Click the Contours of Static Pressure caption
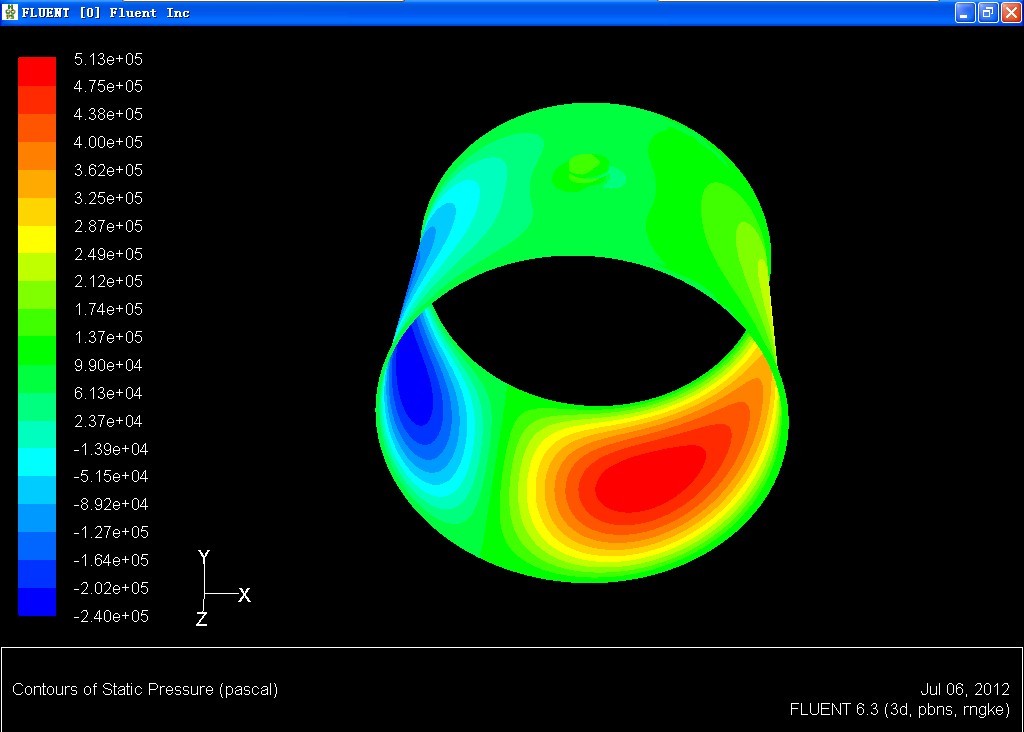1024x732 pixels. (x=145, y=689)
